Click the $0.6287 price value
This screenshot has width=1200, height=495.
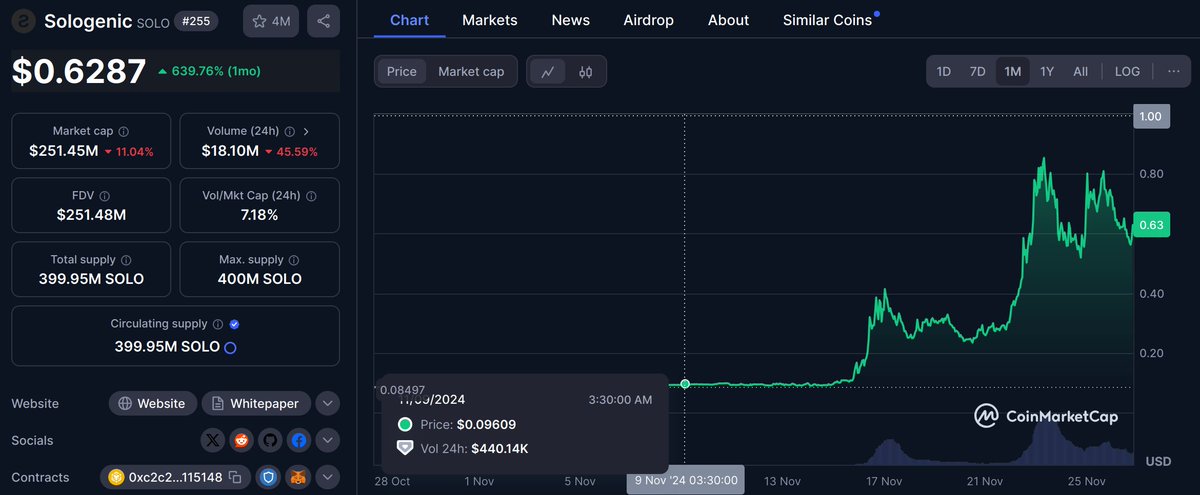(x=78, y=70)
